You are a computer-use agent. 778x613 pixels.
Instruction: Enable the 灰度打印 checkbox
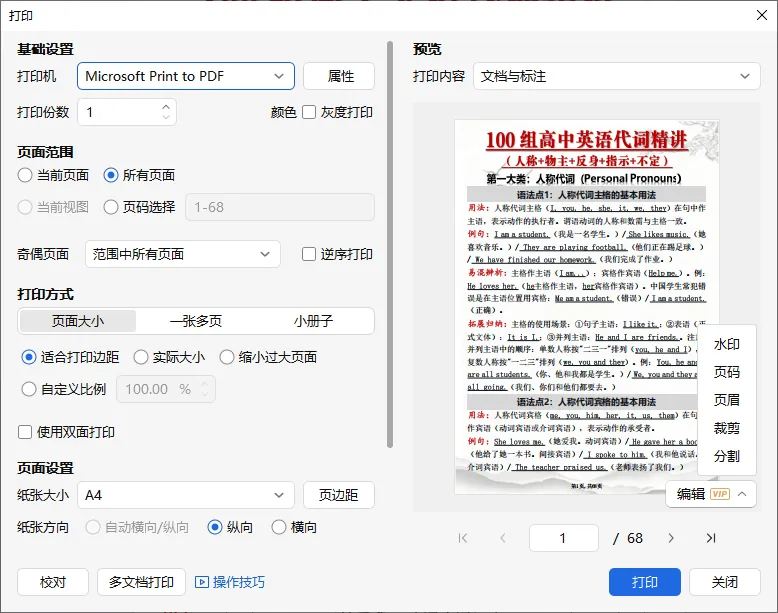point(309,112)
